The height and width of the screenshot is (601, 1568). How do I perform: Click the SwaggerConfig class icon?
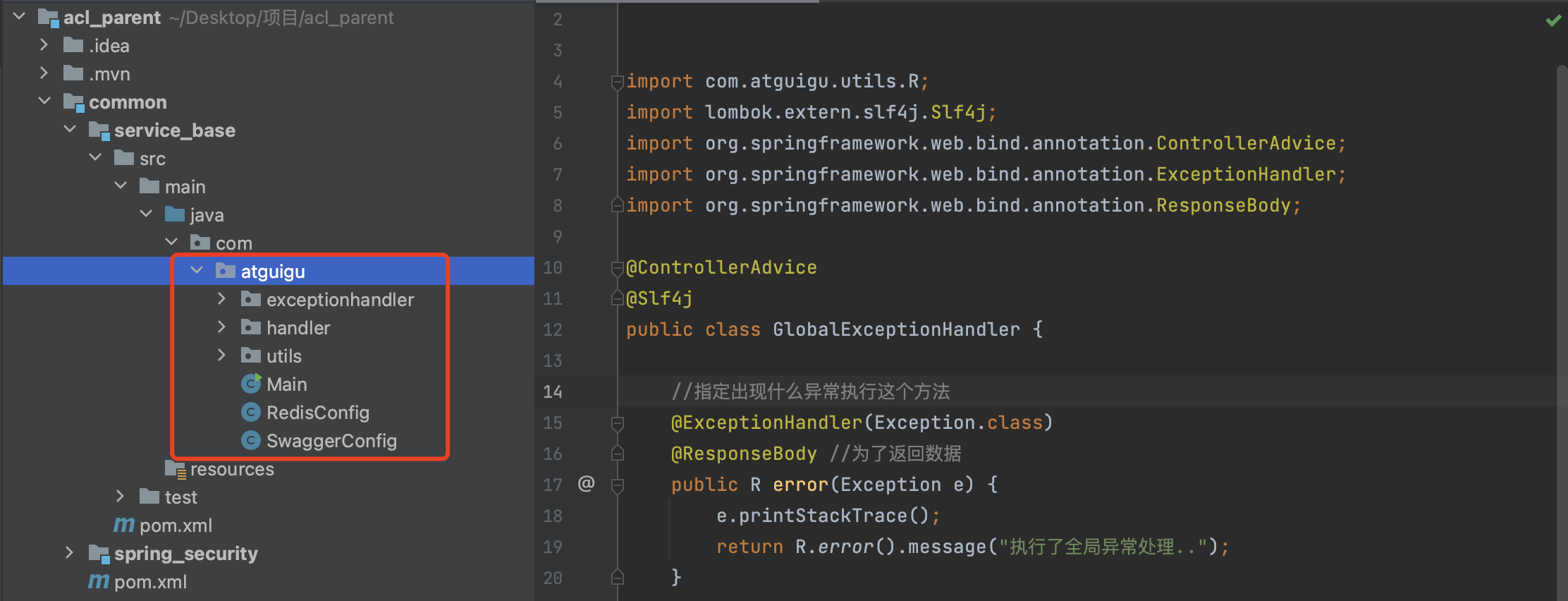(251, 440)
